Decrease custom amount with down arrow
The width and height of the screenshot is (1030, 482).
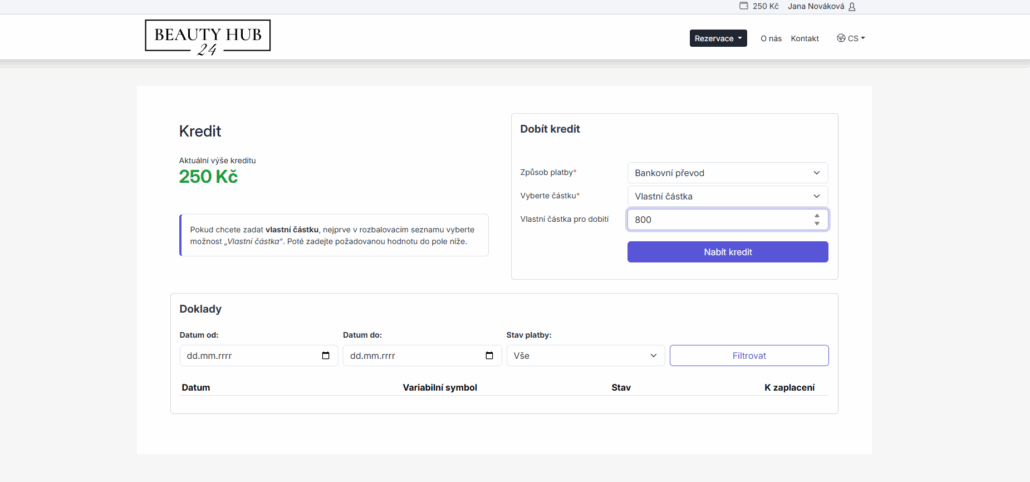coord(817,223)
